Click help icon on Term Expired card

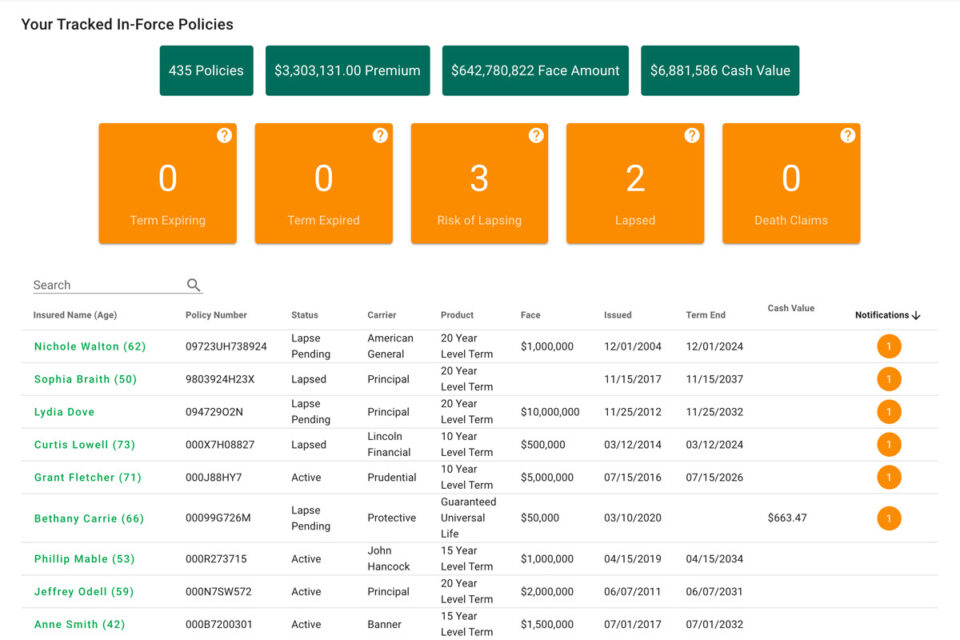coord(380,136)
